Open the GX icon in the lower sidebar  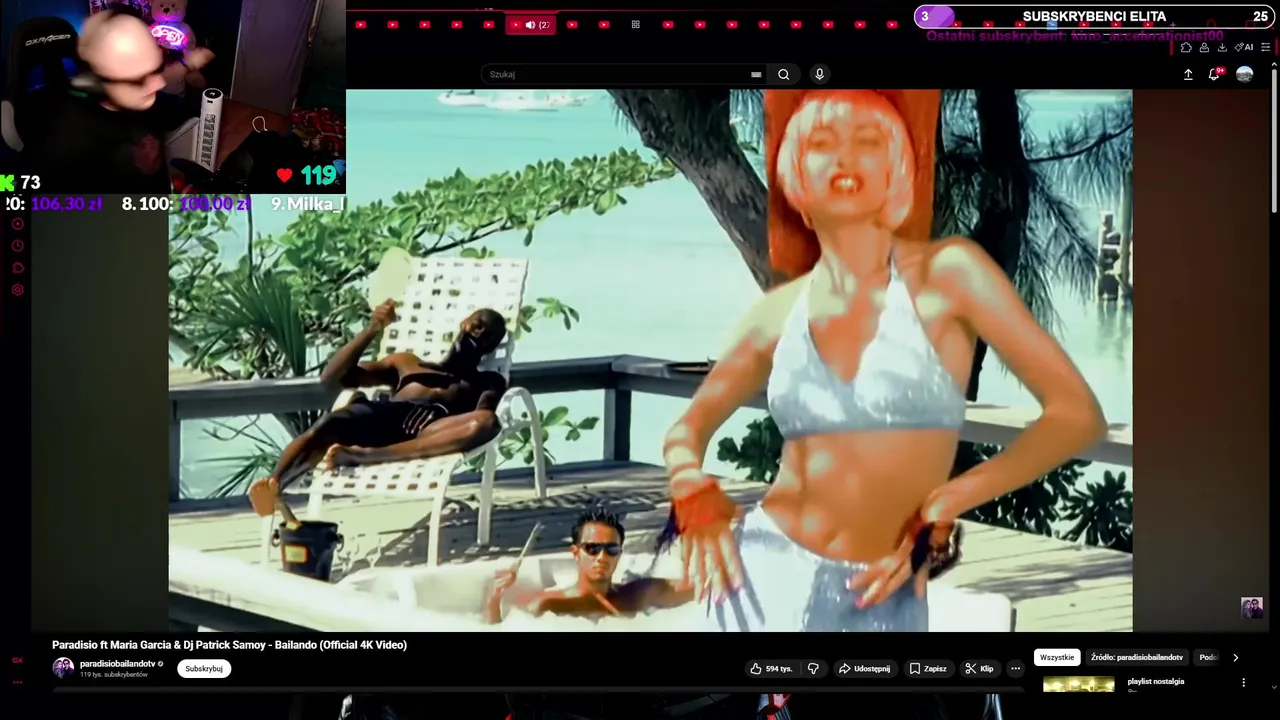[x=17, y=660]
